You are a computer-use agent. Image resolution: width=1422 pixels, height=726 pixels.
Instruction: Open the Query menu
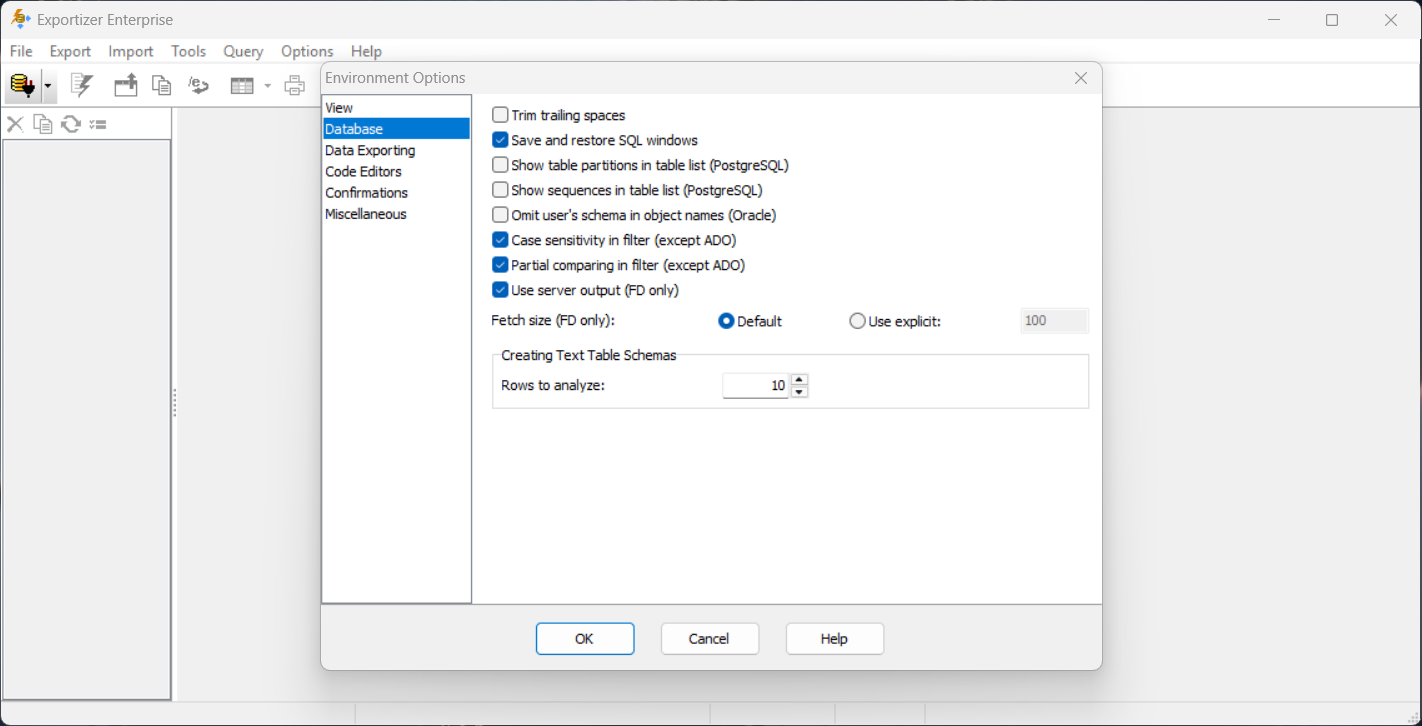pos(243,51)
